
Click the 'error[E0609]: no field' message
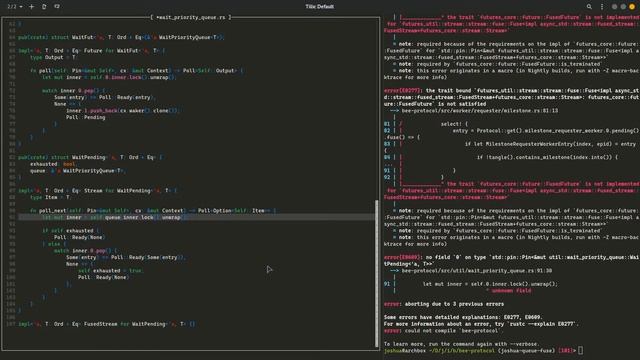[x=512, y=261]
